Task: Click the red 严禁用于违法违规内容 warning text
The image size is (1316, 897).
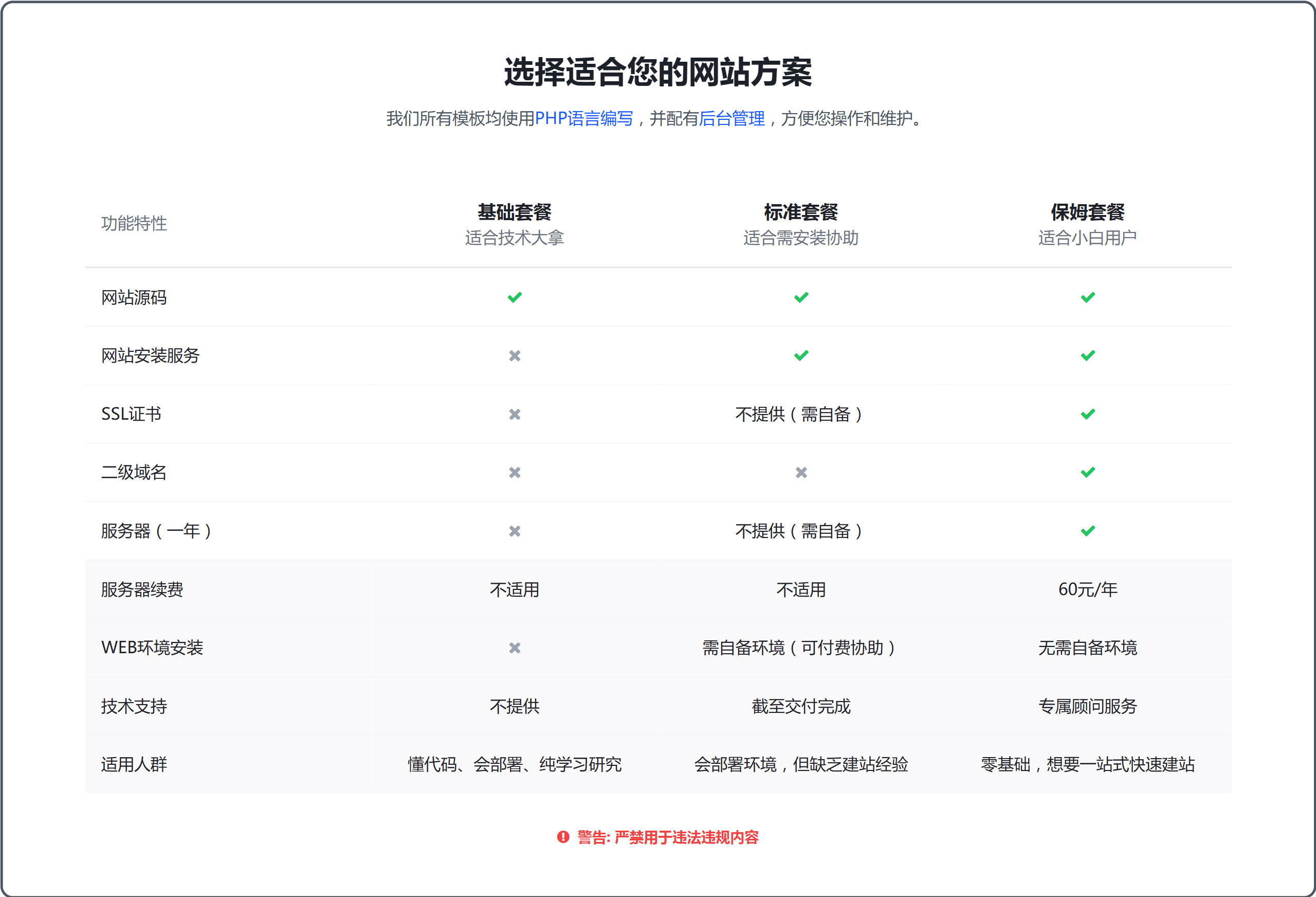Action: (x=686, y=837)
